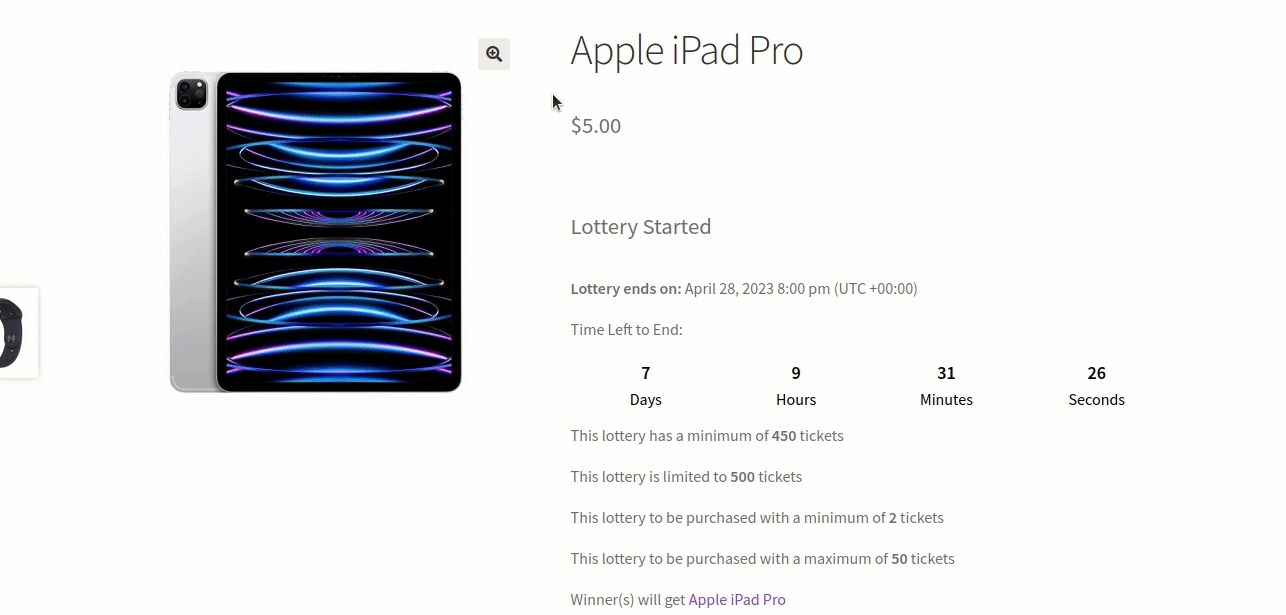Click the bold 'Lottery ends on:' label
The height and width of the screenshot is (615, 1286).
pyautogui.click(x=626, y=289)
